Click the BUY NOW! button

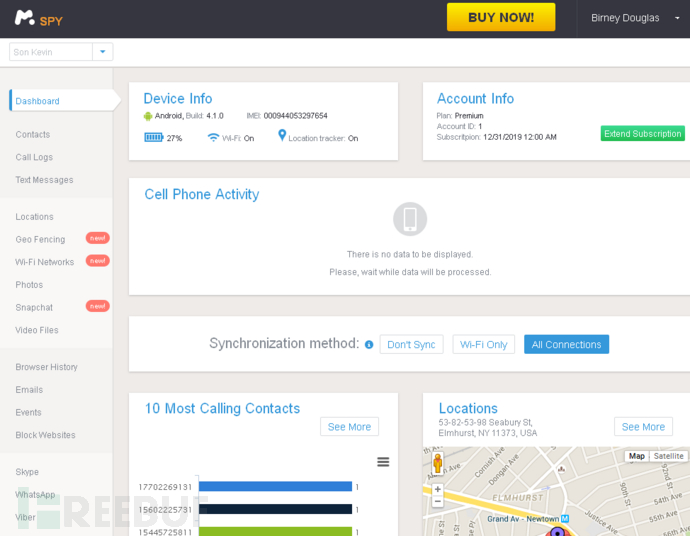pos(501,17)
